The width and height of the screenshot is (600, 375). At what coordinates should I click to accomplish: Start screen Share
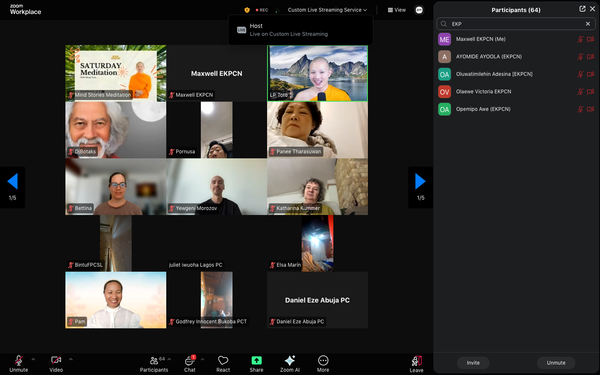click(x=256, y=364)
